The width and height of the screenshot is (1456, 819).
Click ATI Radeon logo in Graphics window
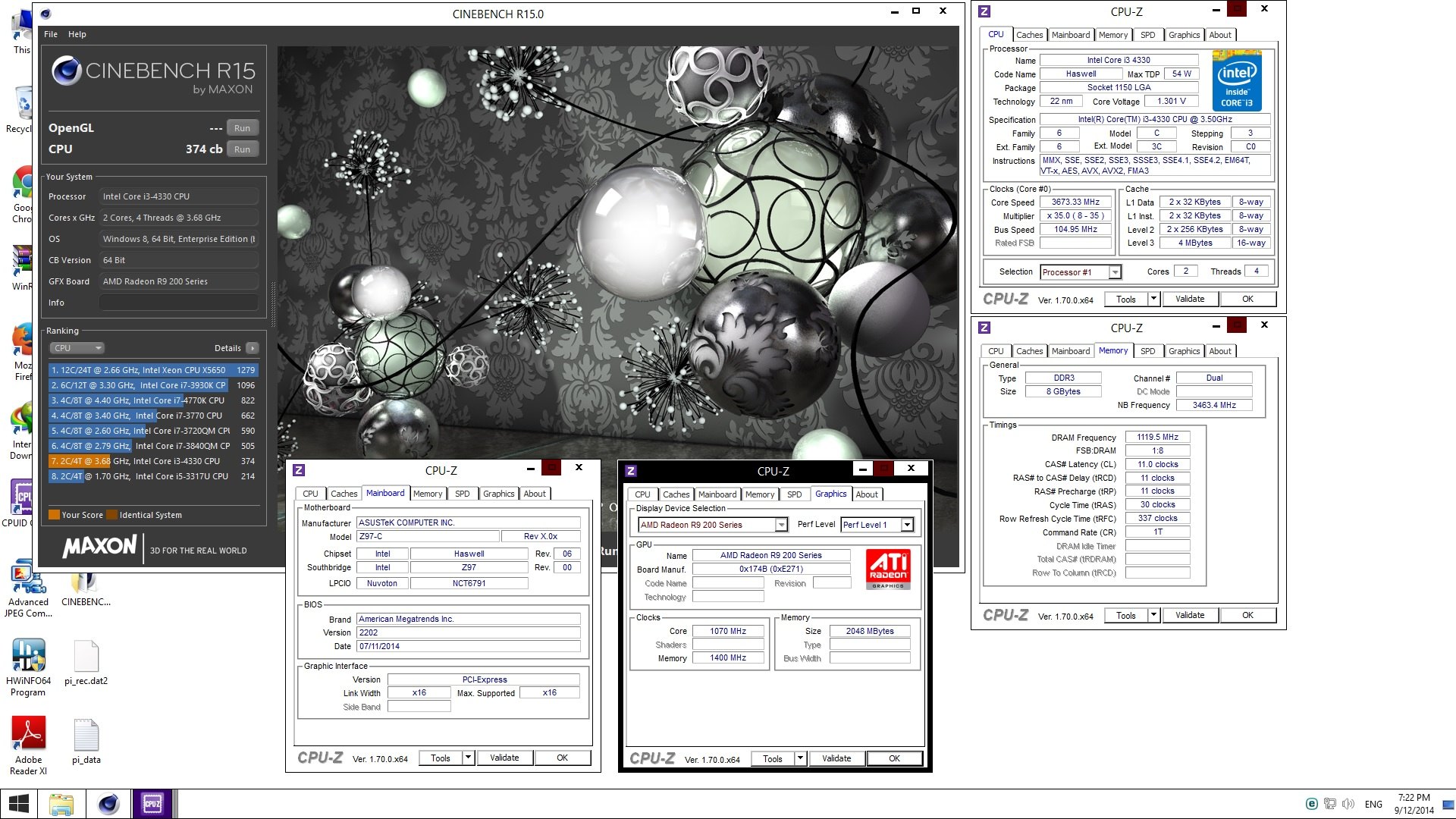point(888,569)
